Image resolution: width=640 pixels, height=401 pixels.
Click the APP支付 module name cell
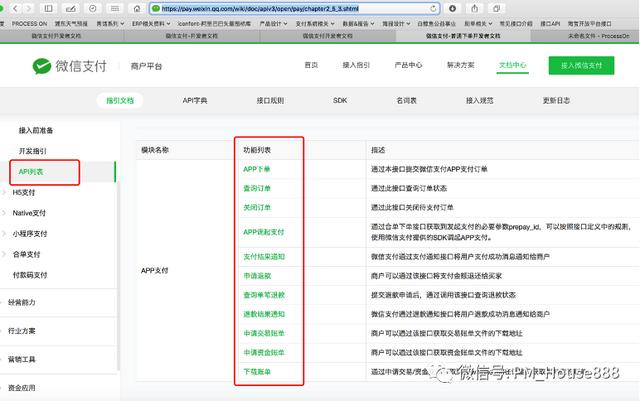(x=154, y=270)
